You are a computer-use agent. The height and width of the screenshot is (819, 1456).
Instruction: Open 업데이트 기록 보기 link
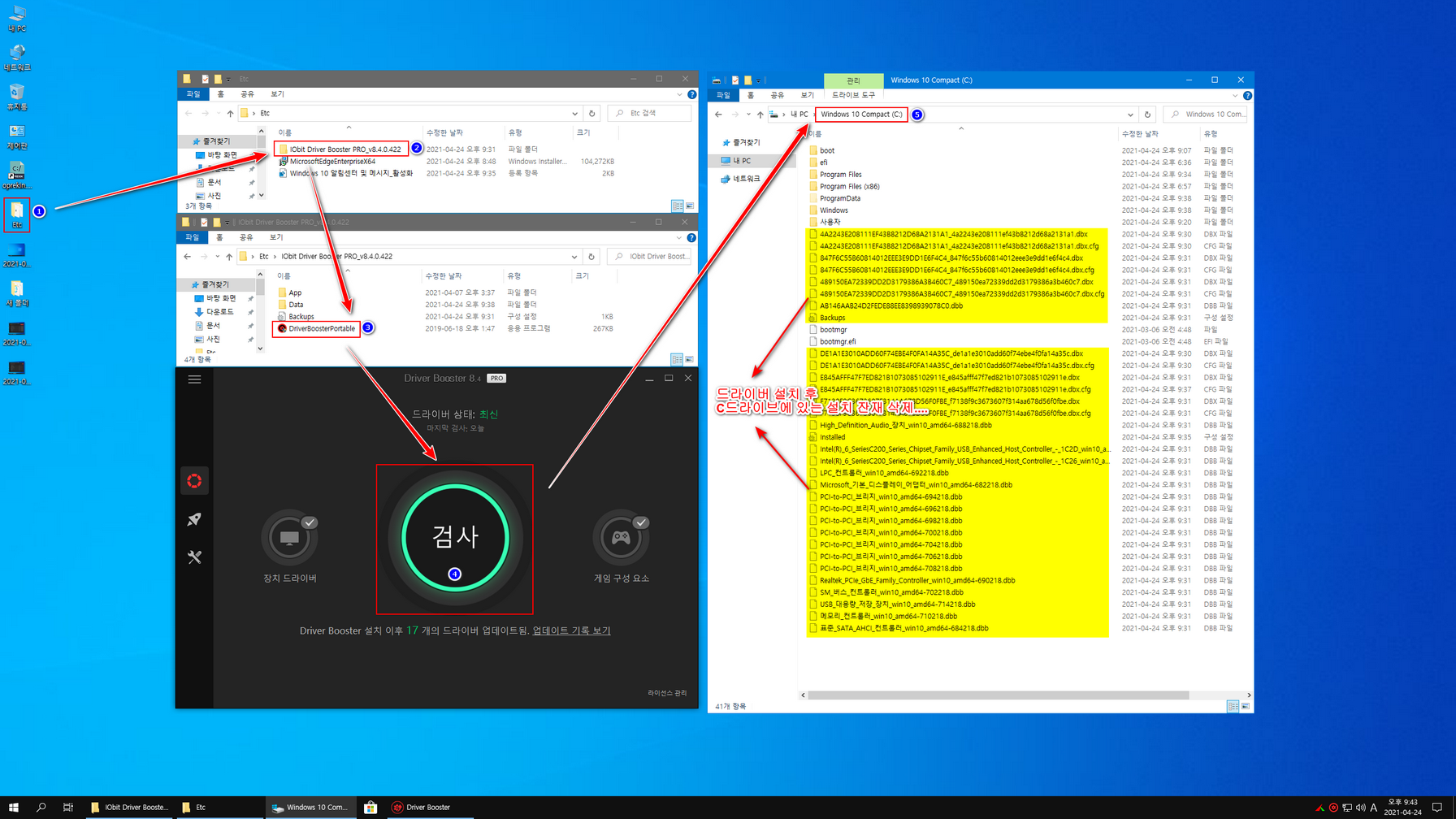571,630
